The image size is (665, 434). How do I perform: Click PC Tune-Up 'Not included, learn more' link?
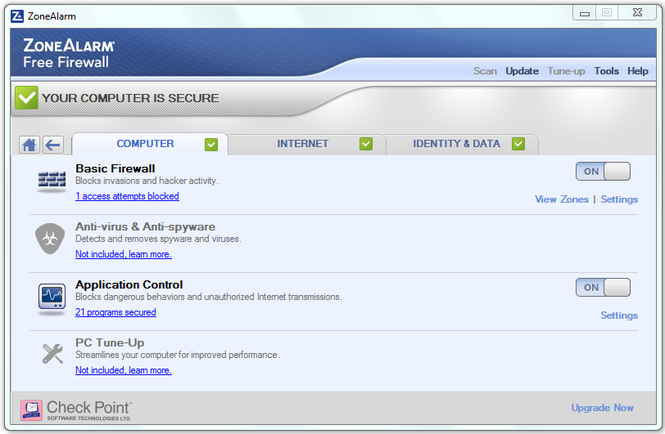pos(123,370)
